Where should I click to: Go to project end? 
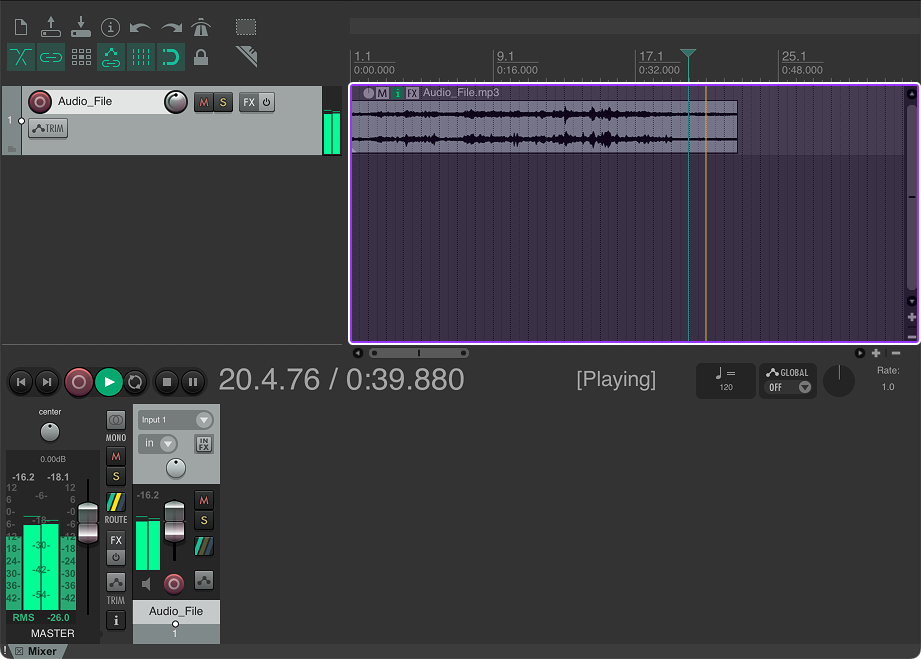(x=47, y=382)
